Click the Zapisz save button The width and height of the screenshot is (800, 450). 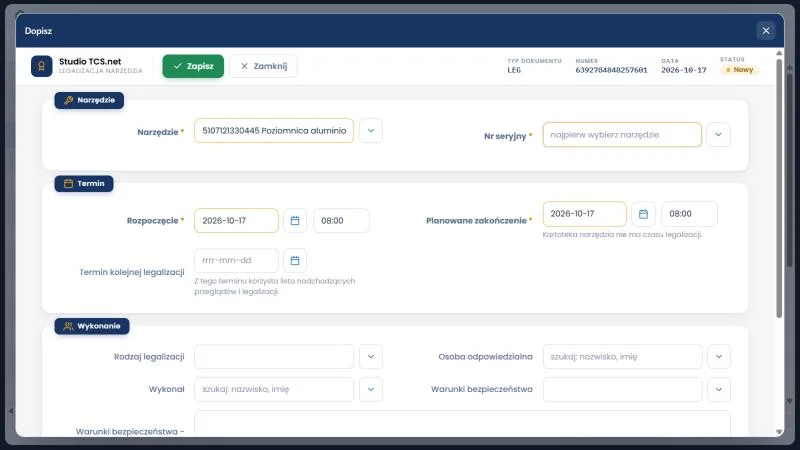(x=193, y=66)
